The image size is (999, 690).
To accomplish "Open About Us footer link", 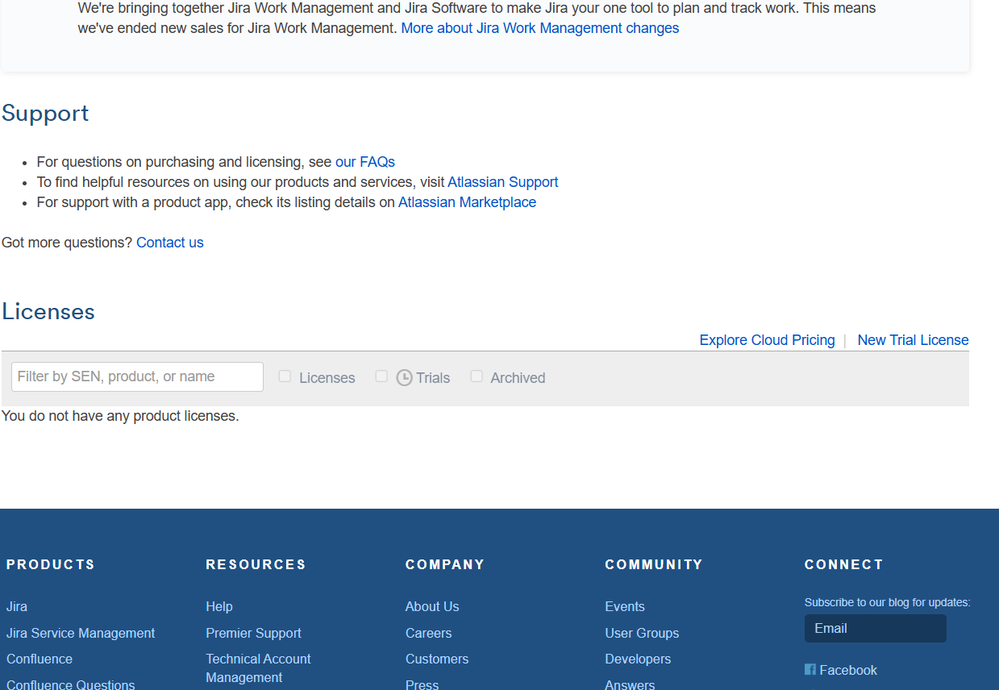I will [432, 607].
